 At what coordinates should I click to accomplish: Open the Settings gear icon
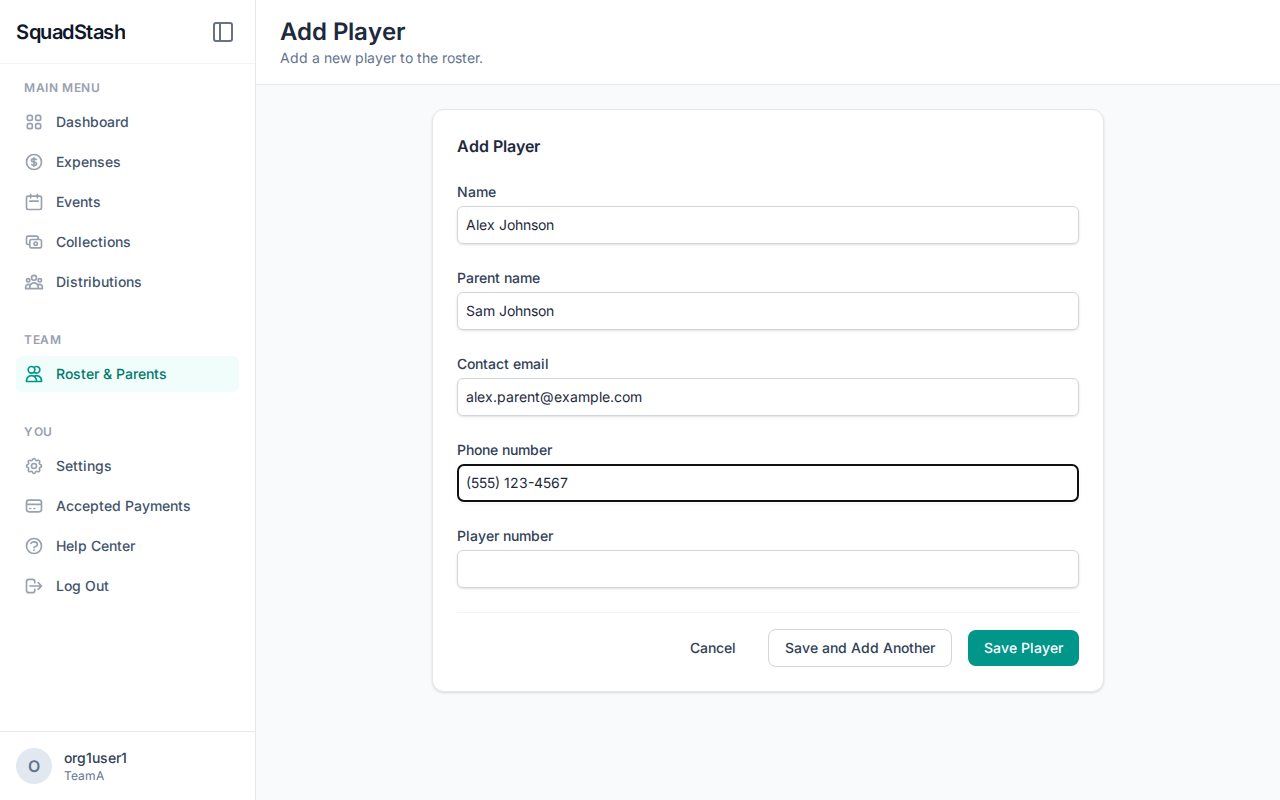pyautogui.click(x=33, y=466)
